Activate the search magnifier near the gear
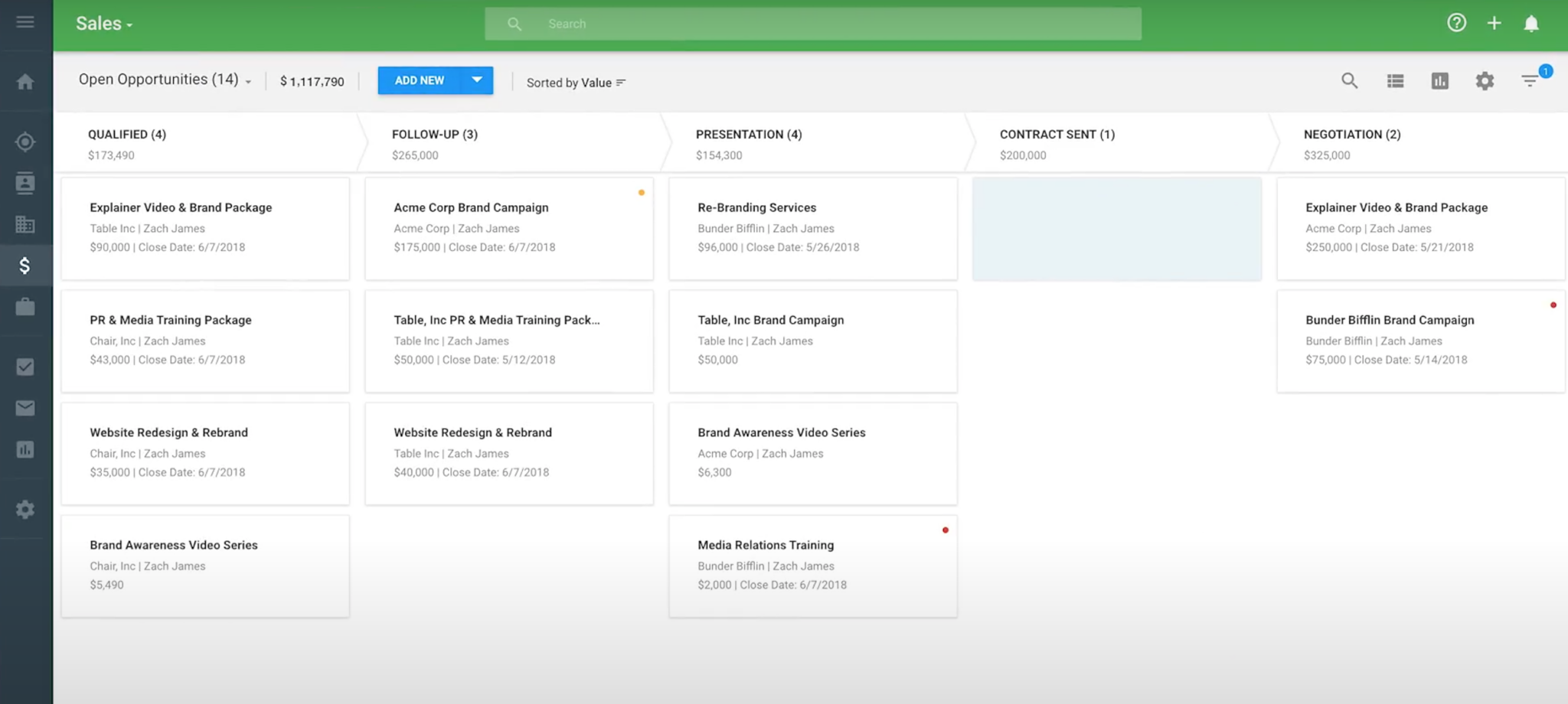This screenshot has height=704, width=1568. click(1350, 80)
